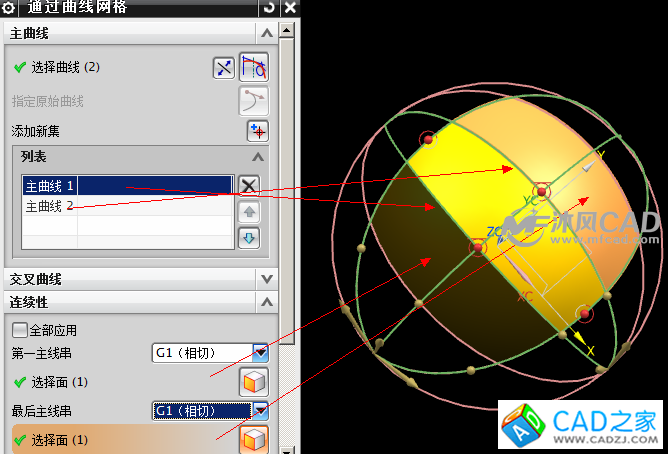Image resolution: width=668 pixels, height=454 pixels.
Task: Move list item down with down arrow
Action: 249,238
